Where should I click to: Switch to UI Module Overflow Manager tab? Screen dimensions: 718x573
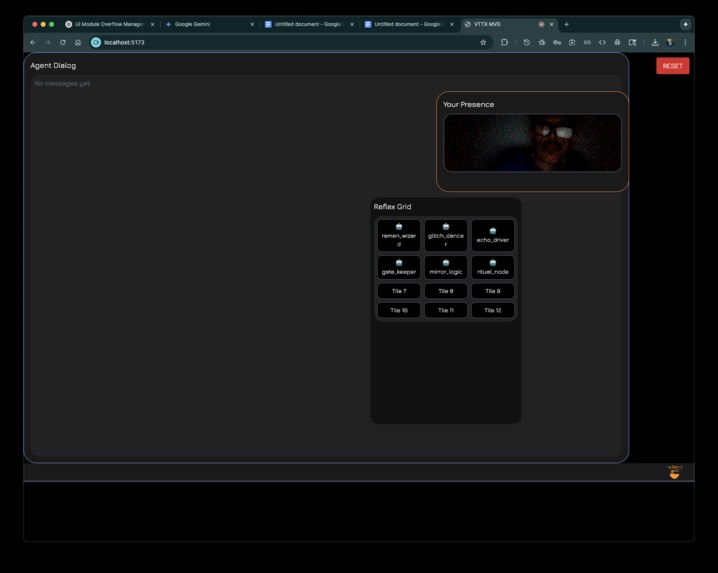click(x=110, y=24)
